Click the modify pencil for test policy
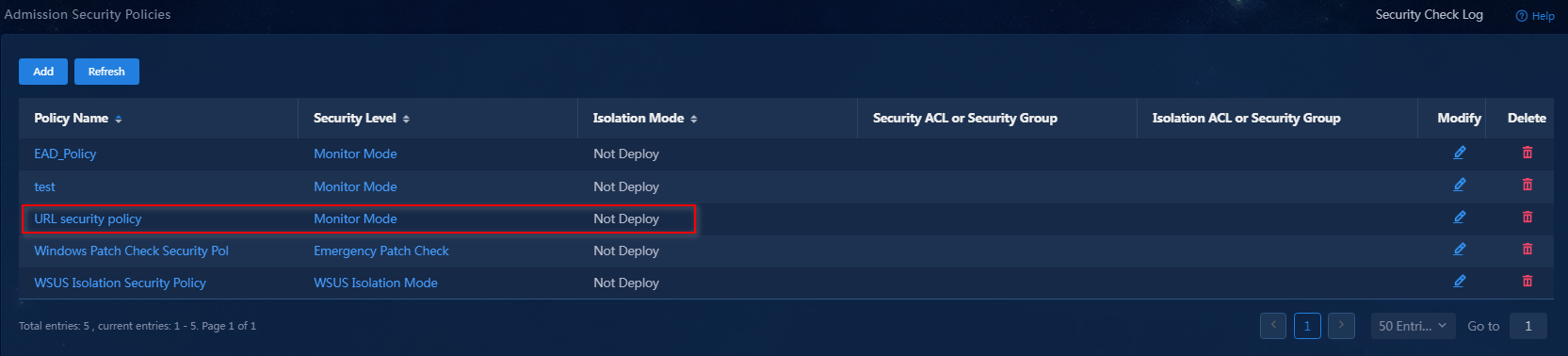This screenshot has width=1568, height=356. [1459, 186]
